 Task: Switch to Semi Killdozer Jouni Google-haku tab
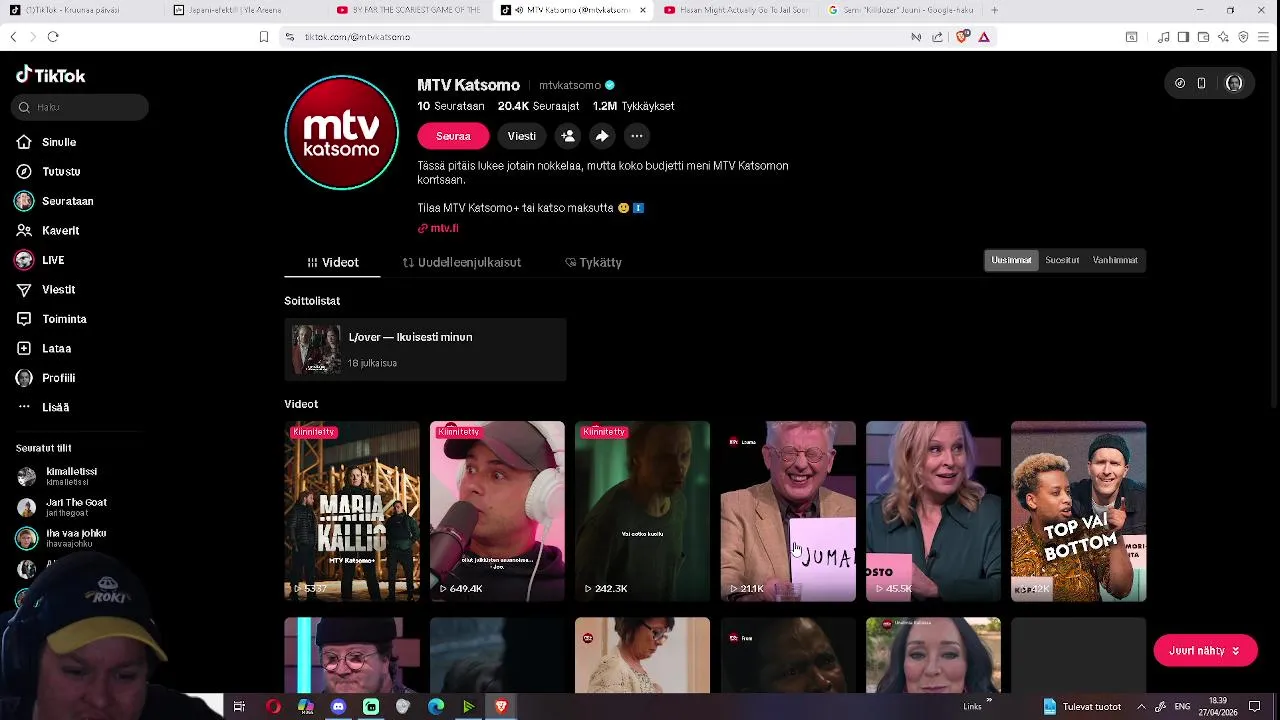[x=901, y=10]
